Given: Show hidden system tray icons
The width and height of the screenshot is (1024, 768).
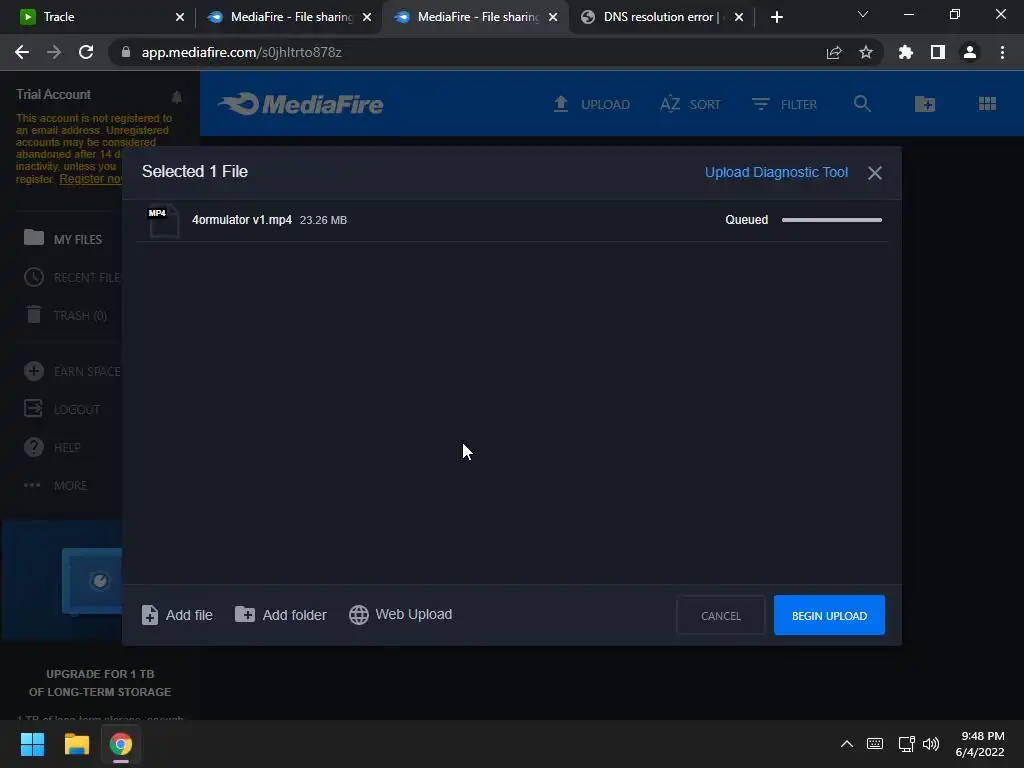Looking at the screenshot, I should coord(846,744).
